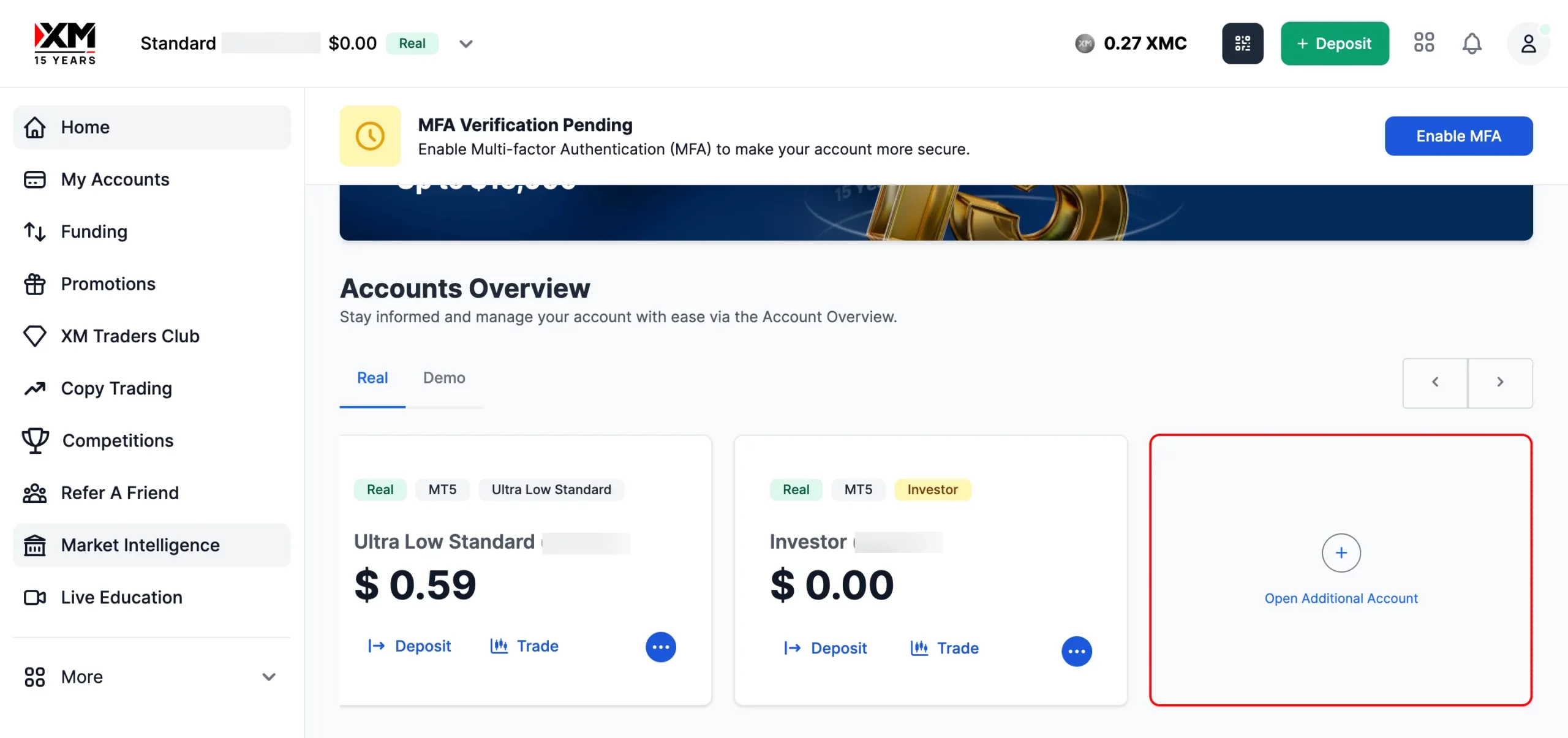The width and height of the screenshot is (1568, 738).
Task: Open more options on Ultra Low Standard card
Action: [660, 647]
